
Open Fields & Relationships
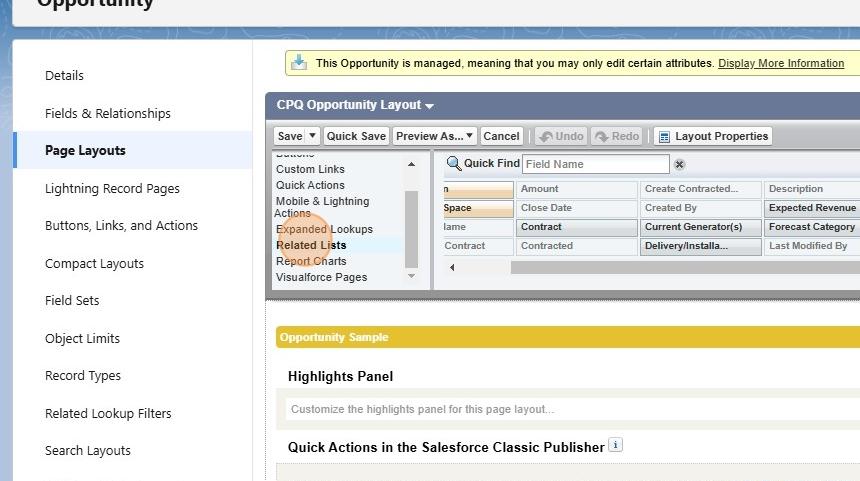coord(108,114)
